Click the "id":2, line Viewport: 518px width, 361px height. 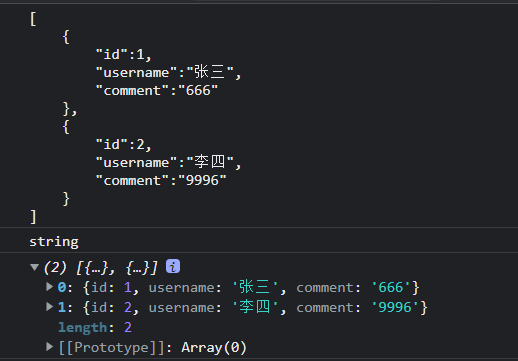pyautogui.click(x=124, y=145)
